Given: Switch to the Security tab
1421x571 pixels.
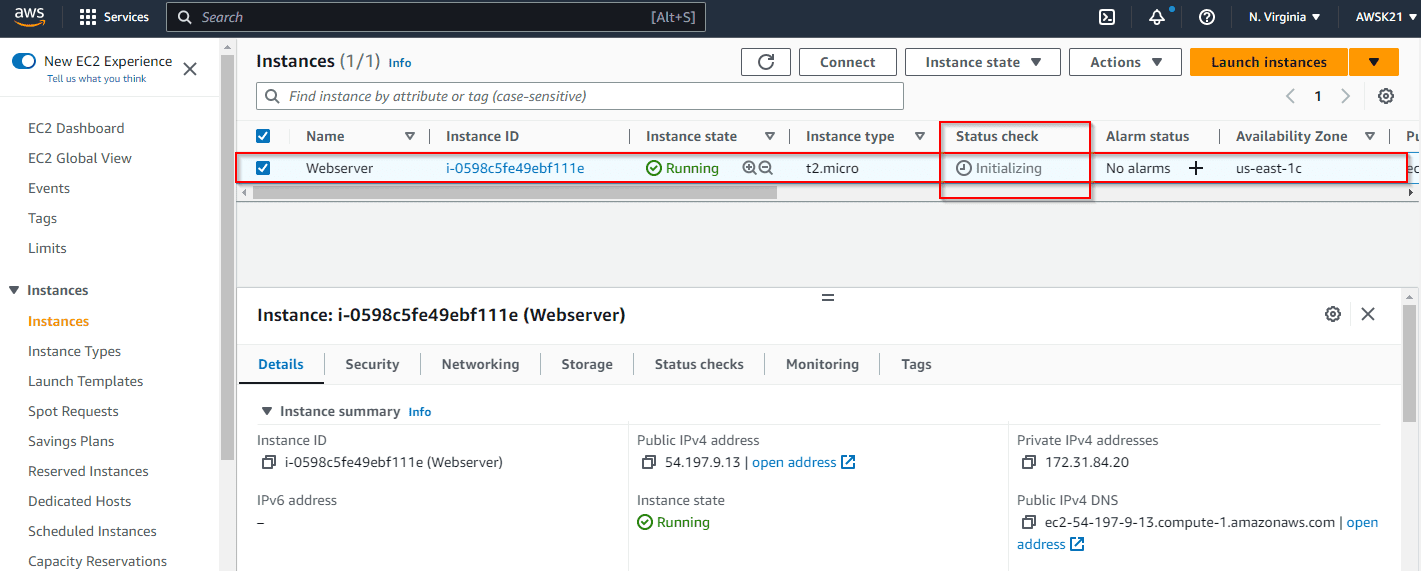Looking at the screenshot, I should (x=372, y=364).
